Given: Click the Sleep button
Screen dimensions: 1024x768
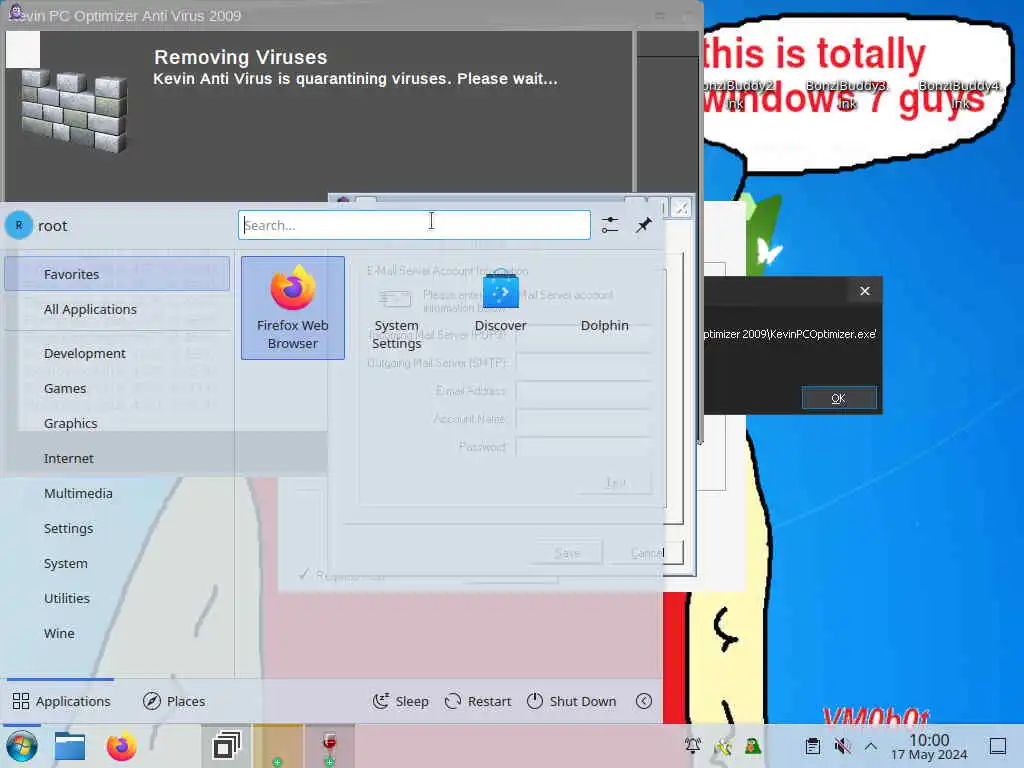Looking at the screenshot, I should (401, 701).
